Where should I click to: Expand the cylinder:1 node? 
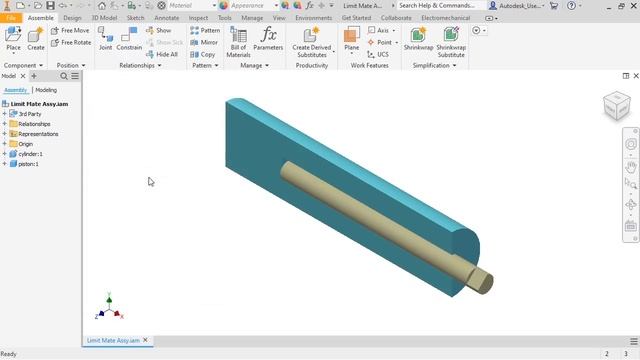coord(4,154)
